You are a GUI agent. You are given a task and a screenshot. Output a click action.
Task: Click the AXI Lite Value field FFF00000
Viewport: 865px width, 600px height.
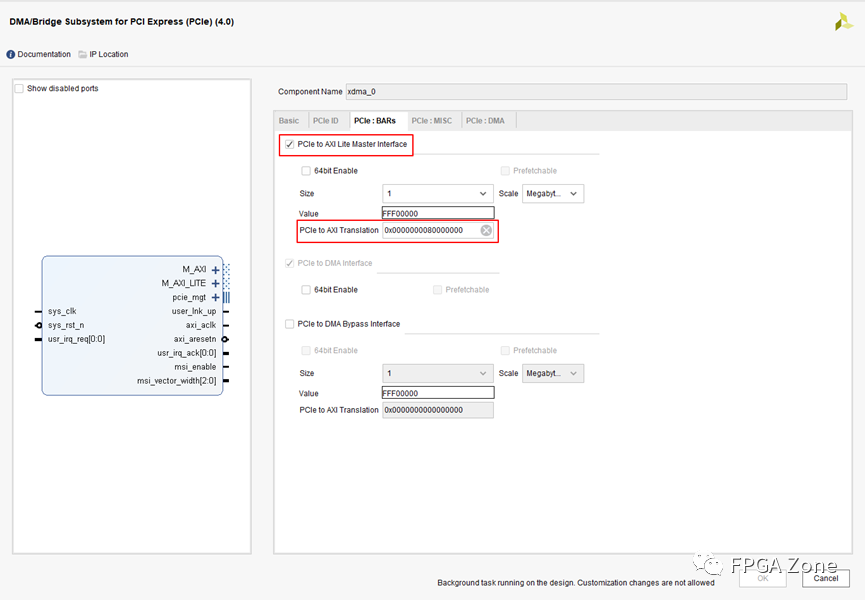click(x=438, y=213)
